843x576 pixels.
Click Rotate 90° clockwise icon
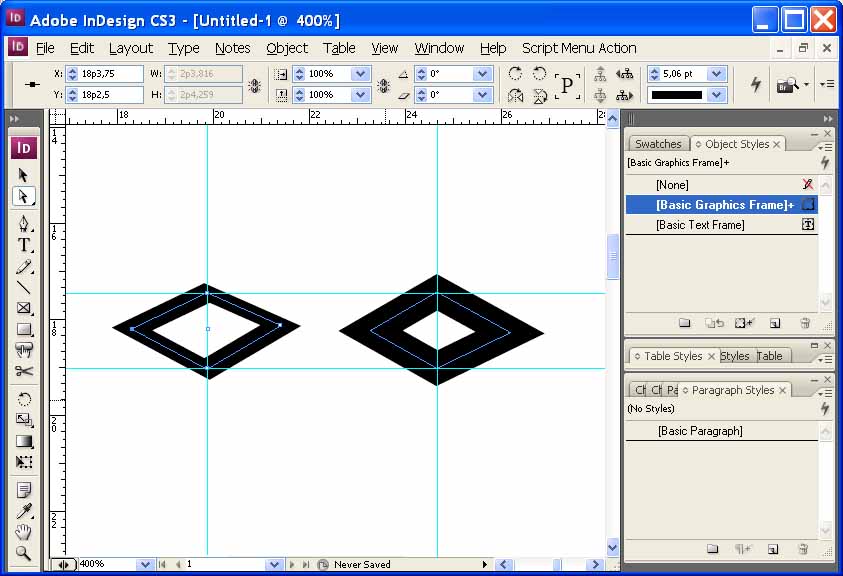click(515, 73)
